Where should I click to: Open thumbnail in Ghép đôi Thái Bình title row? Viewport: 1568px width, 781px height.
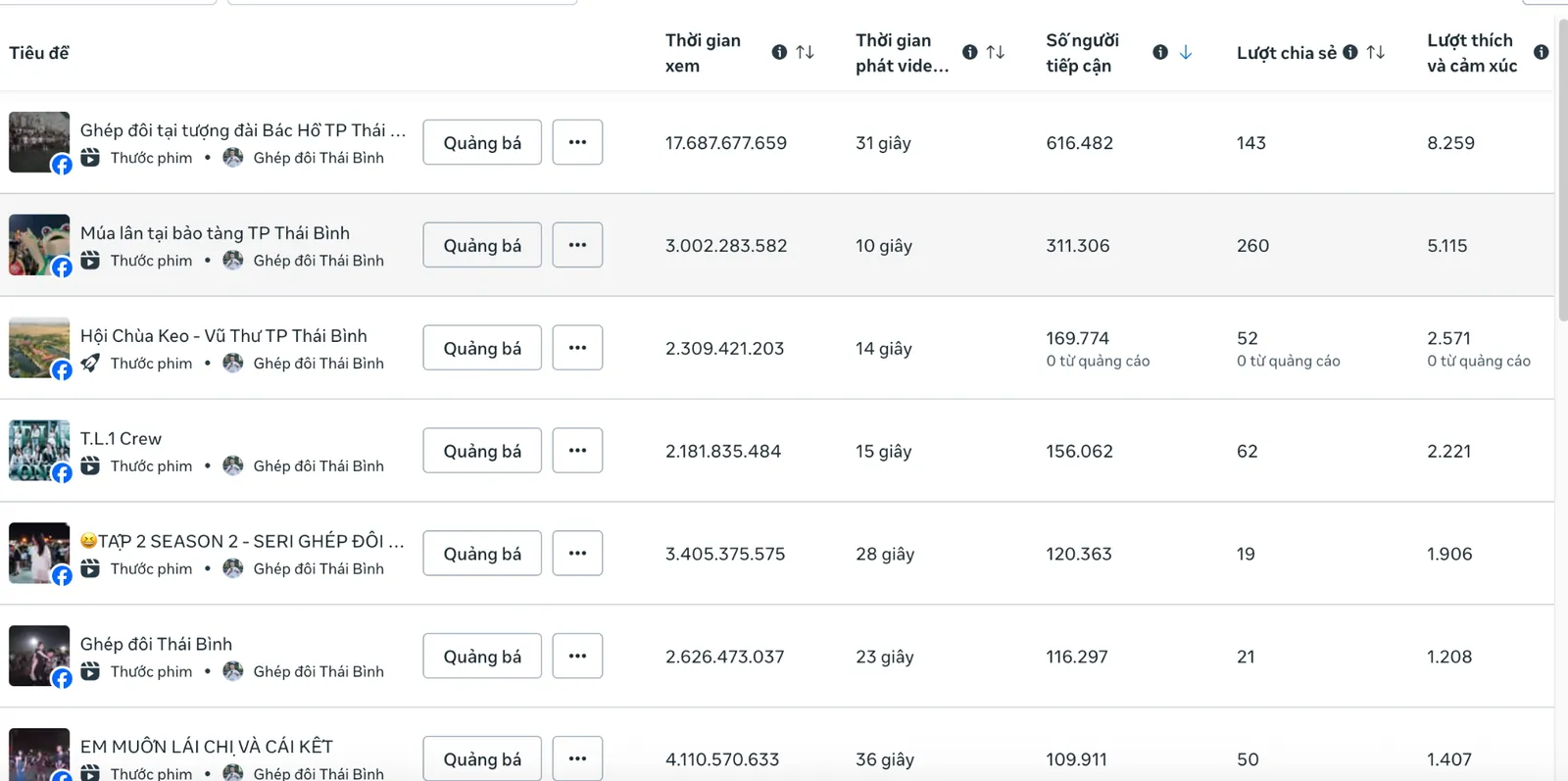tap(39, 657)
